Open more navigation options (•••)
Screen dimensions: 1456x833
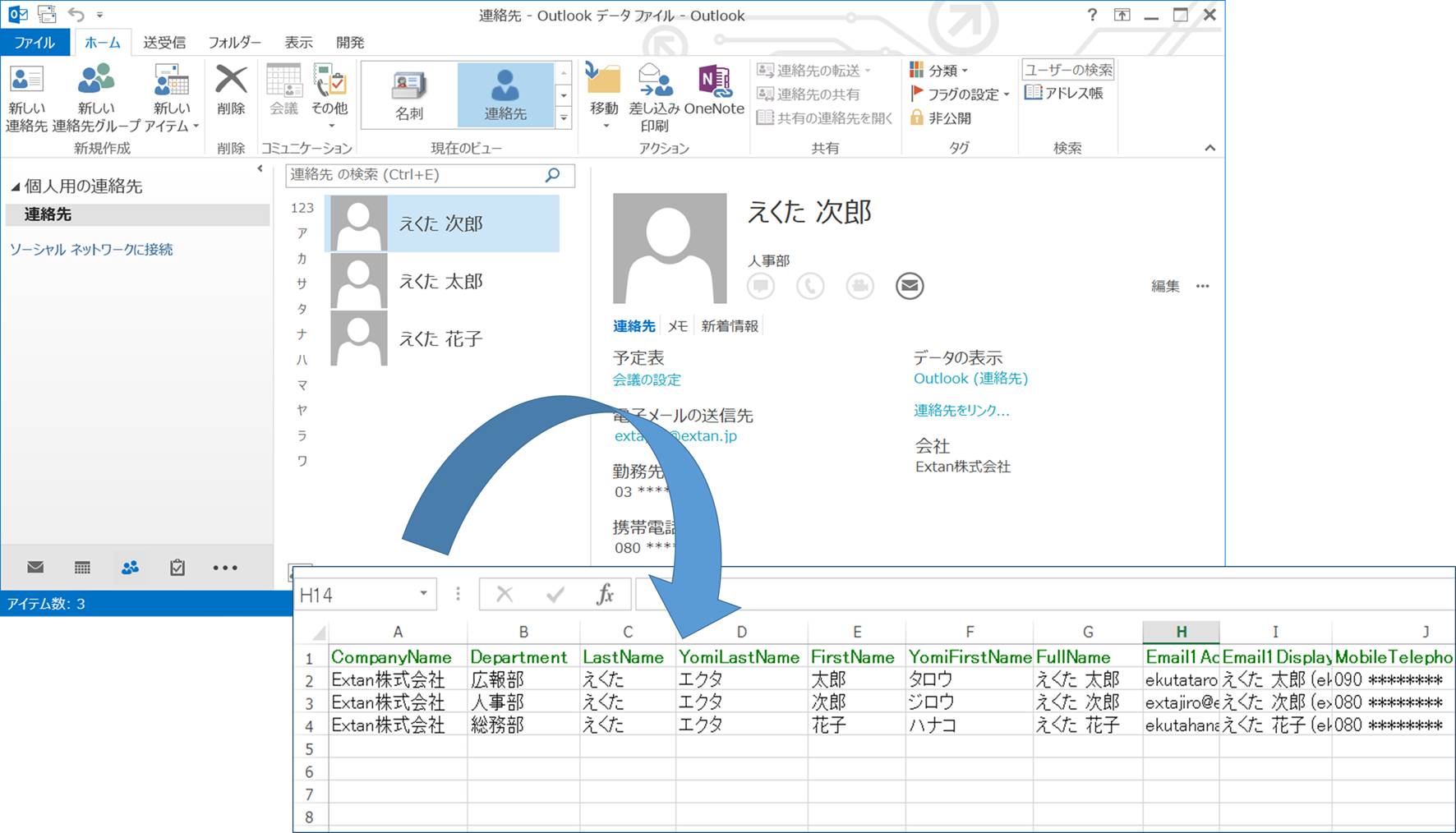(225, 568)
